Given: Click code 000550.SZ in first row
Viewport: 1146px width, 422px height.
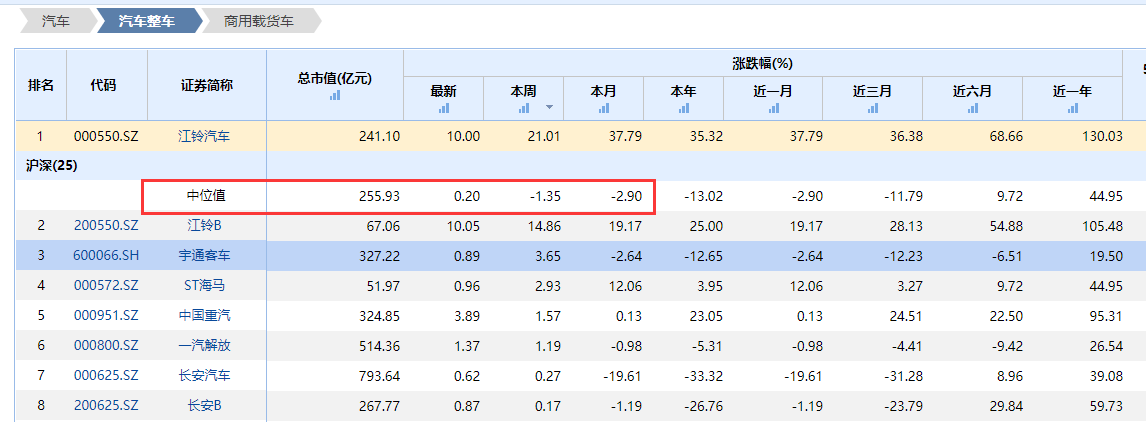Looking at the screenshot, I should point(106,136).
